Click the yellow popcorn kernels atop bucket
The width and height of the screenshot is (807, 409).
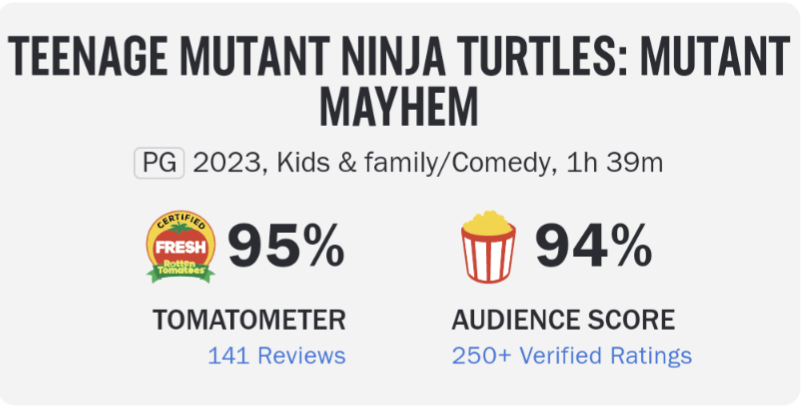487,222
